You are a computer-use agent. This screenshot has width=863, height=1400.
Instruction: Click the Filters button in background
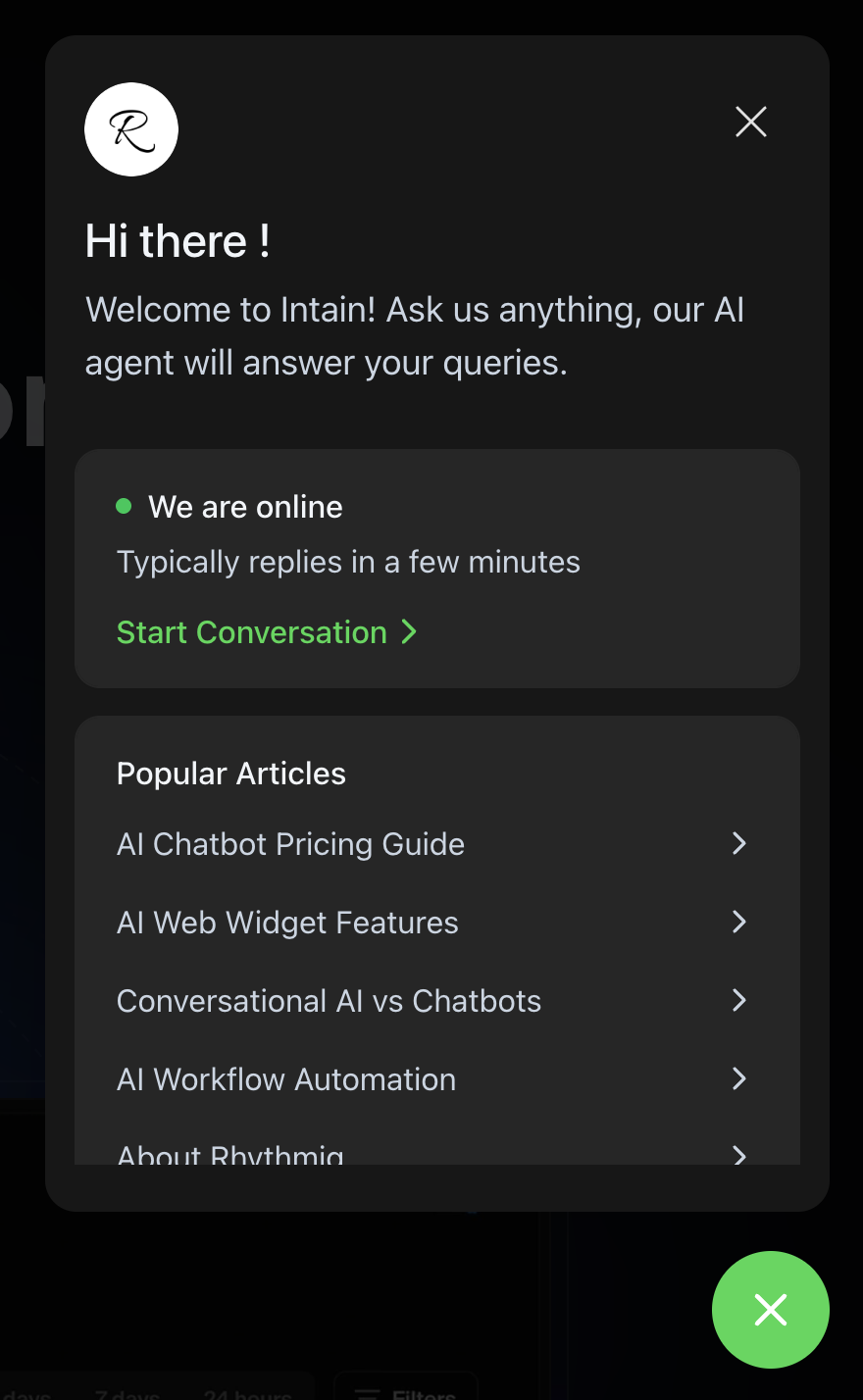pos(406,1392)
